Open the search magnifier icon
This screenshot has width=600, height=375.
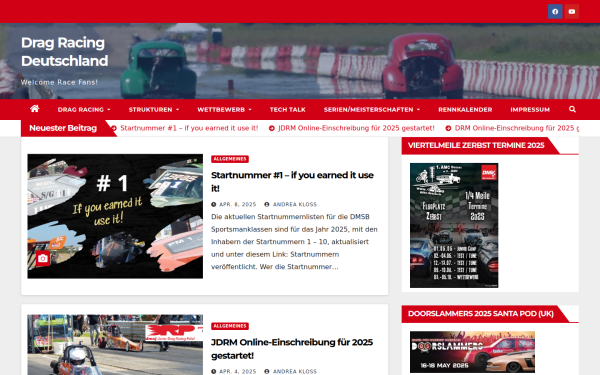click(x=572, y=109)
